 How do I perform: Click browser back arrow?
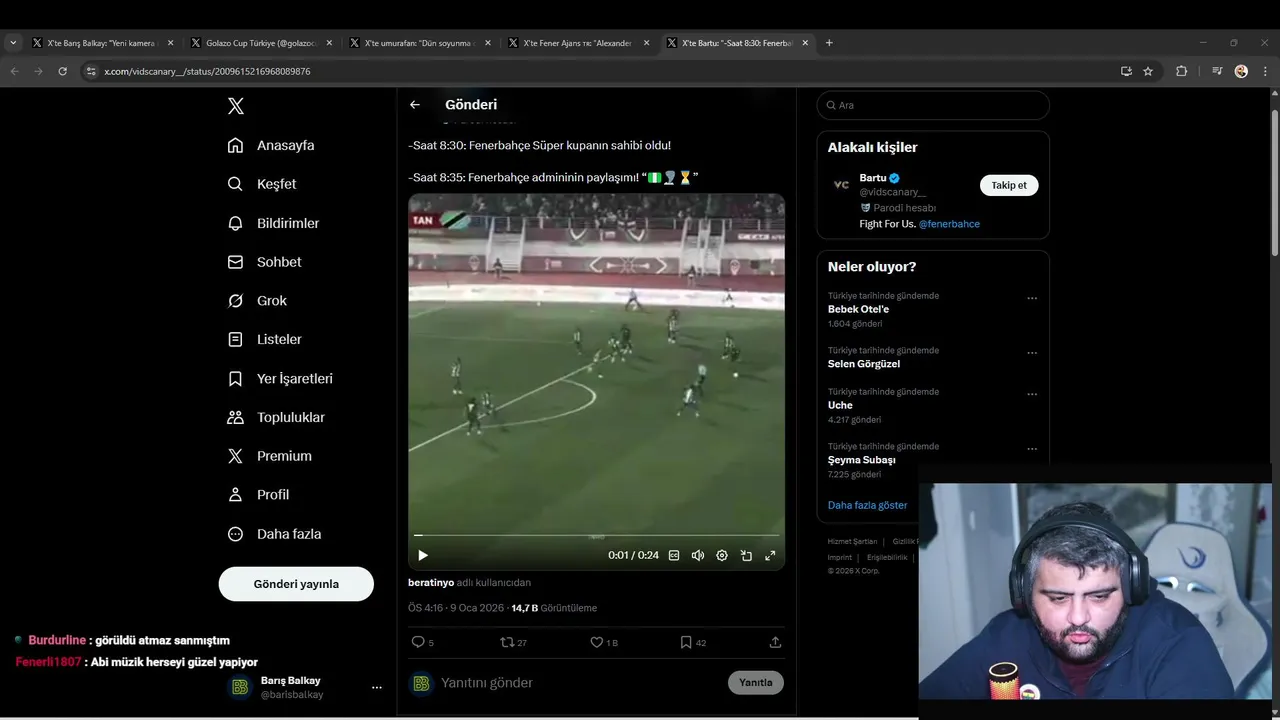(x=14, y=71)
